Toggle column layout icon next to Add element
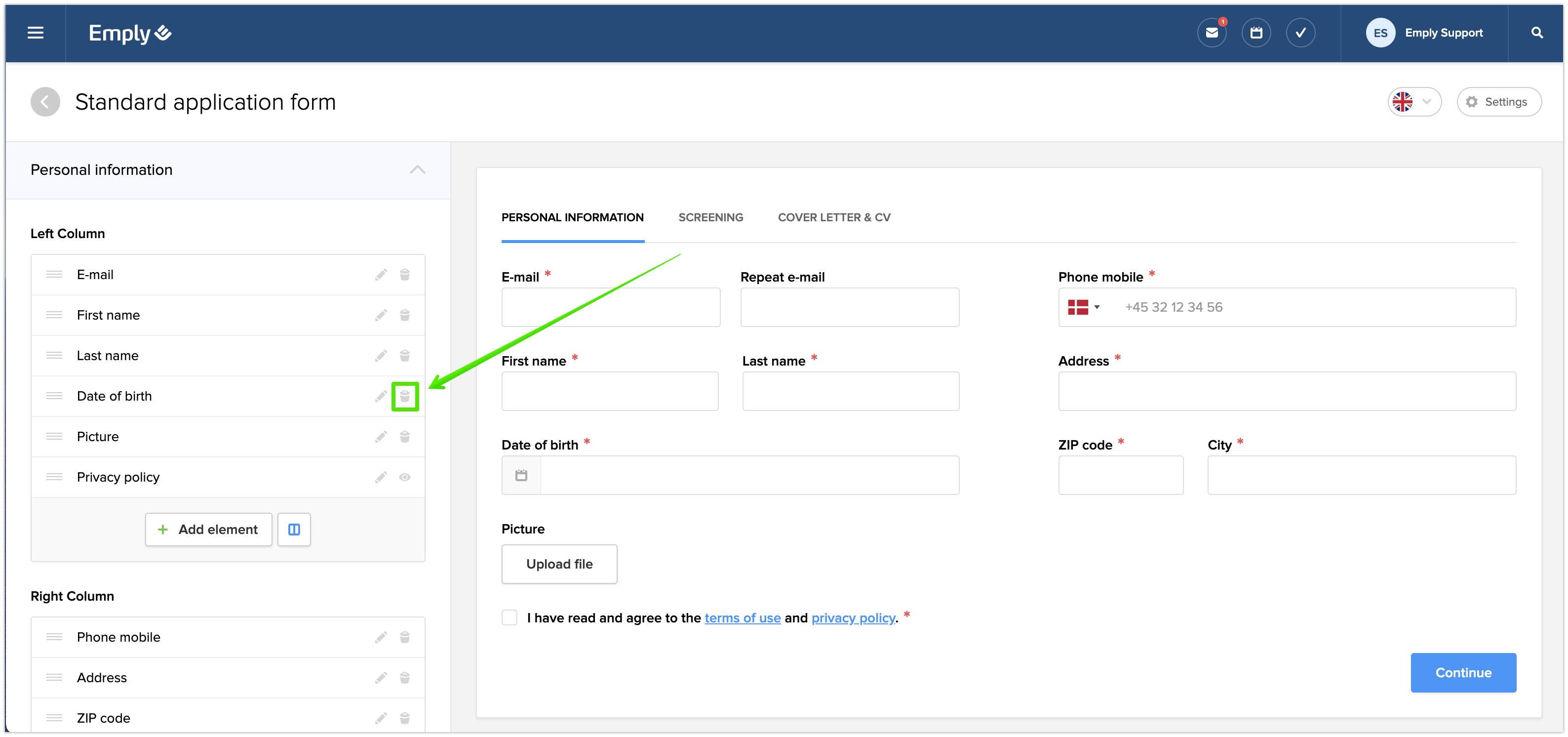 click(294, 530)
